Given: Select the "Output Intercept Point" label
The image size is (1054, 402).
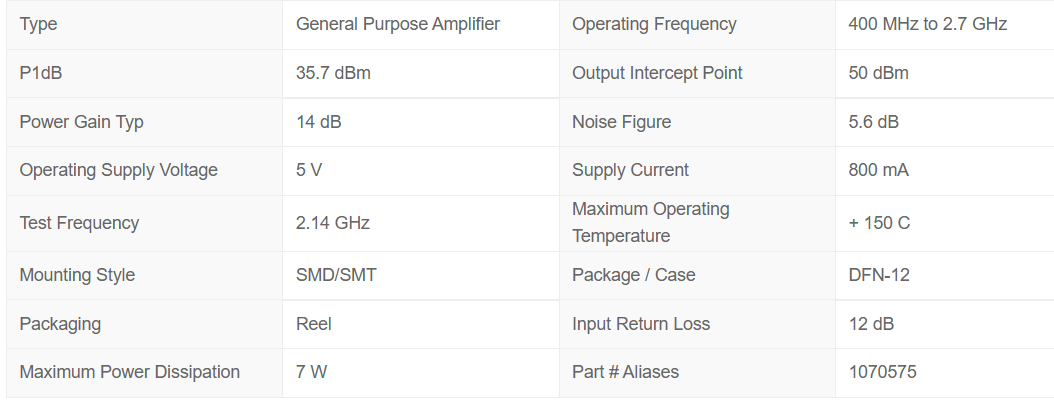Looking at the screenshot, I should point(657,73).
